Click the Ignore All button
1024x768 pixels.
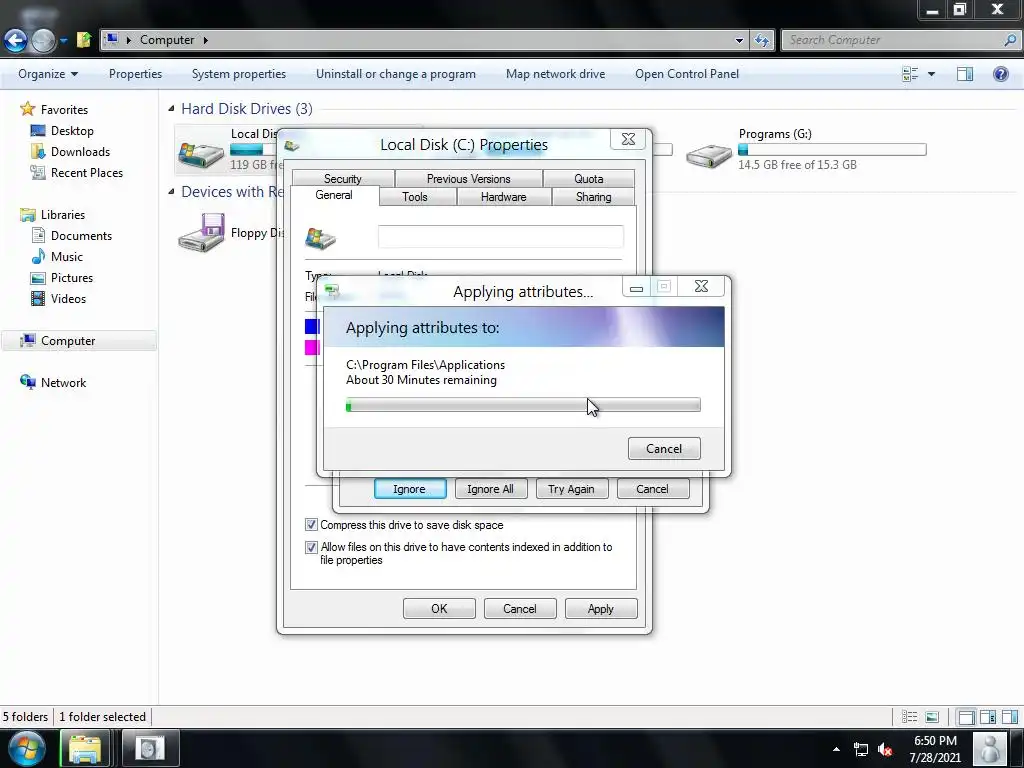click(x=490, y=488)
